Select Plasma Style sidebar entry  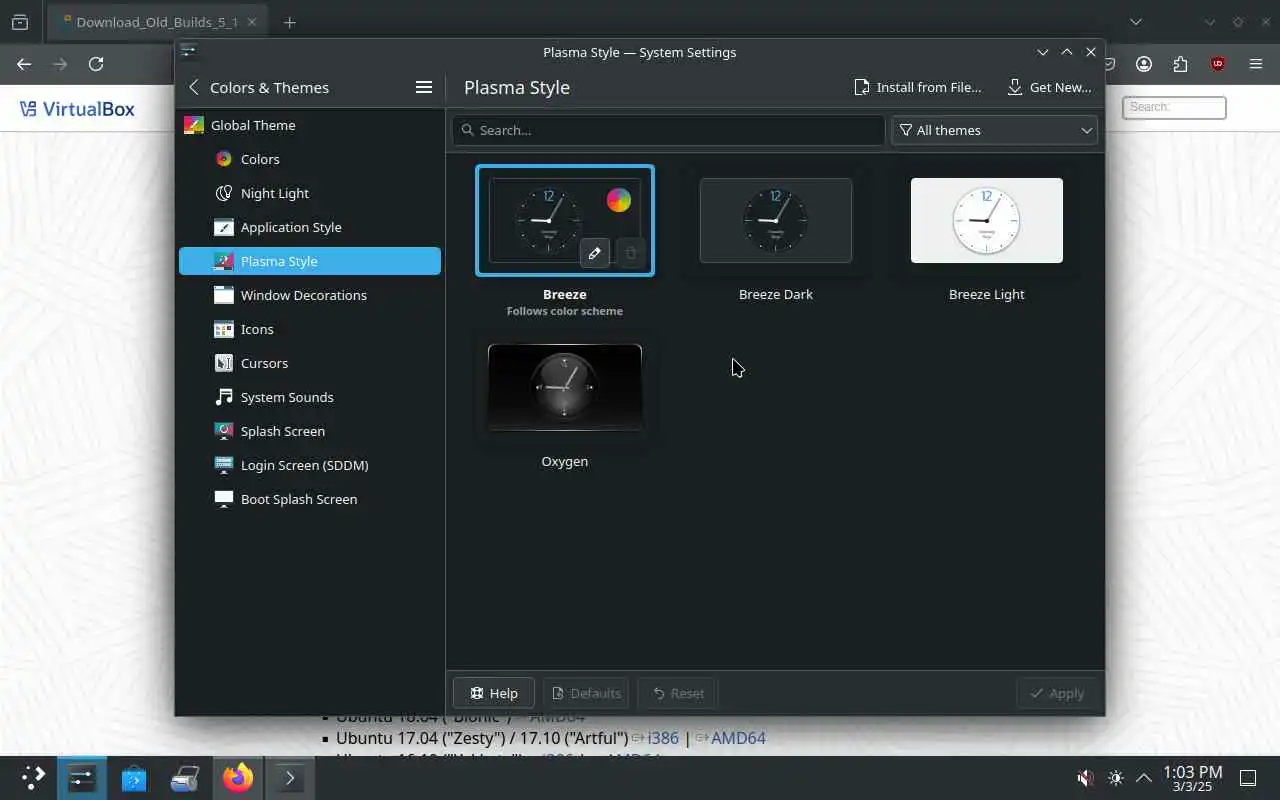coord(310,261)
